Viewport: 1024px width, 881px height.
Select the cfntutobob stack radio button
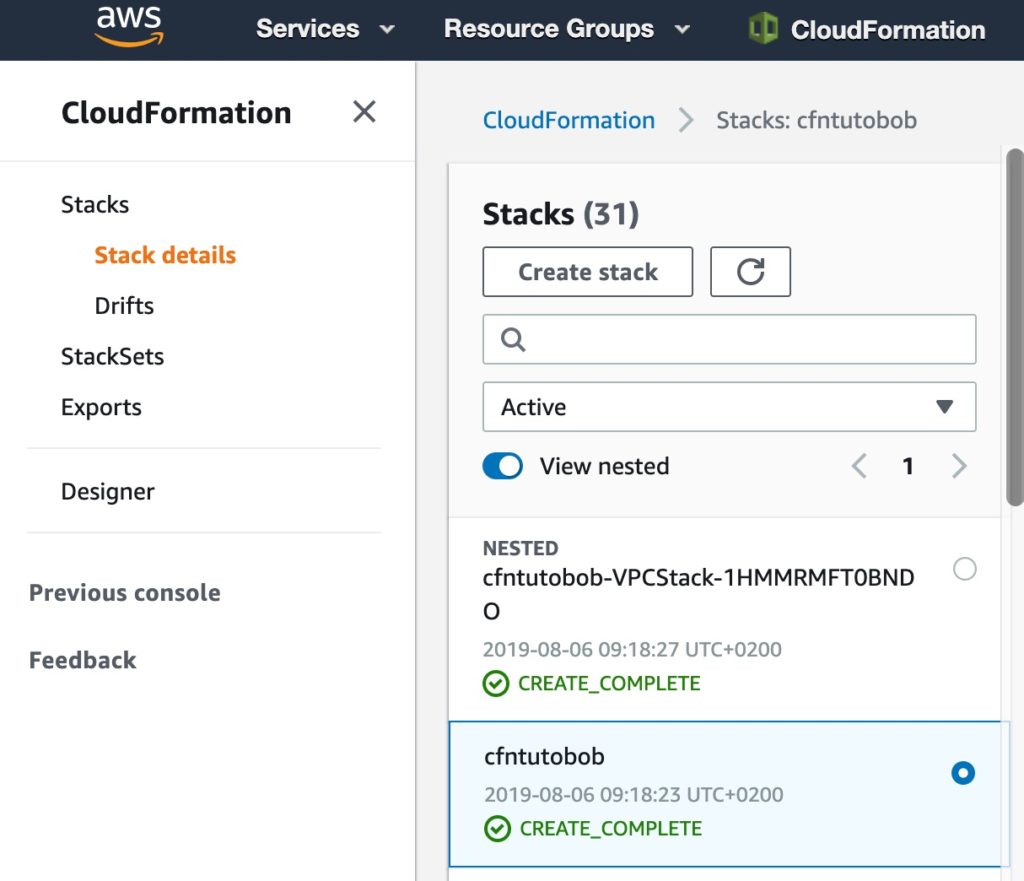coord(963,773)
